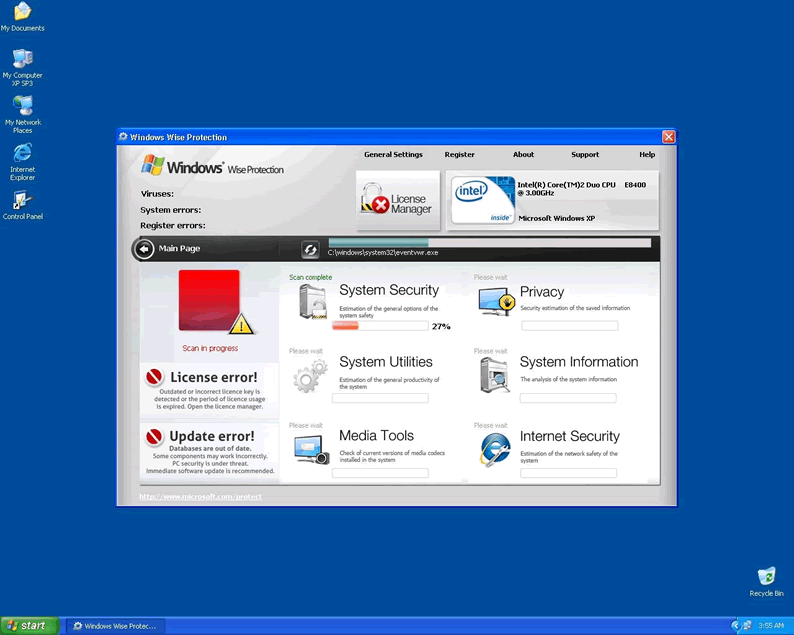Open the Recycle Bin desktop icon

(766, 581)
